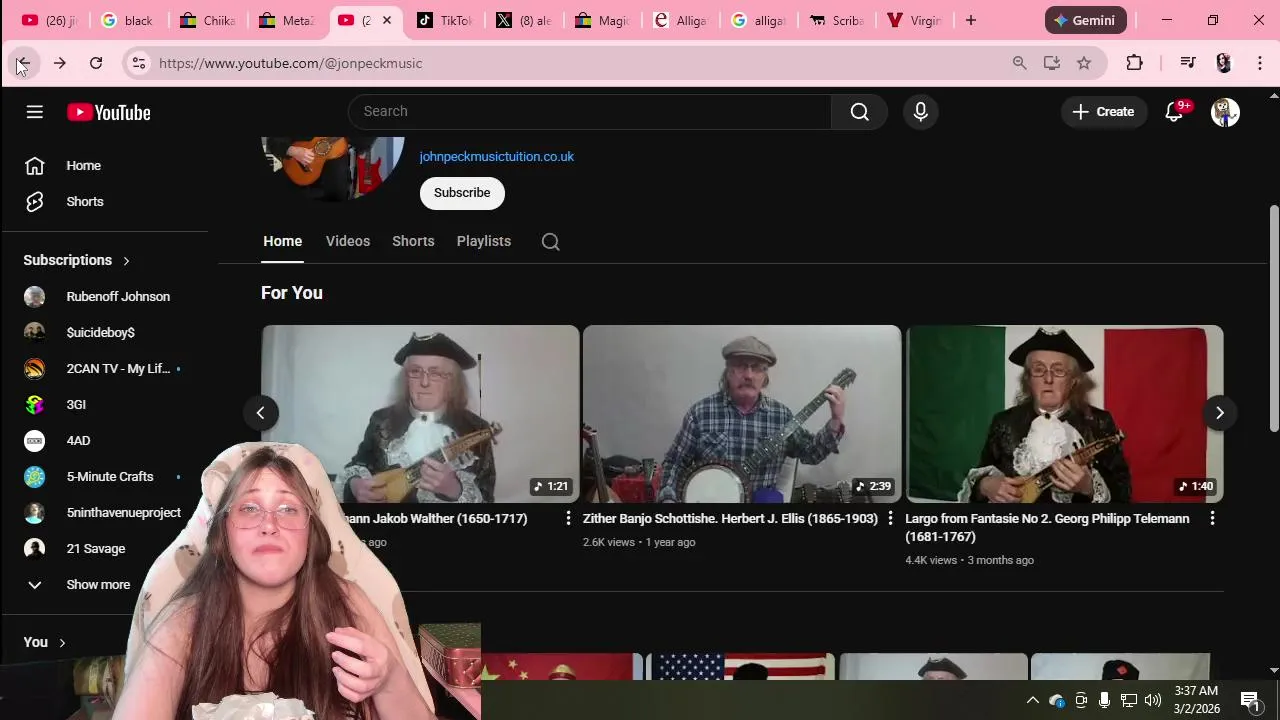Screen dimensions: 1280x720
Task: Click the zoom magnifier icon in address bar
Action: [x=1019, y=63]
